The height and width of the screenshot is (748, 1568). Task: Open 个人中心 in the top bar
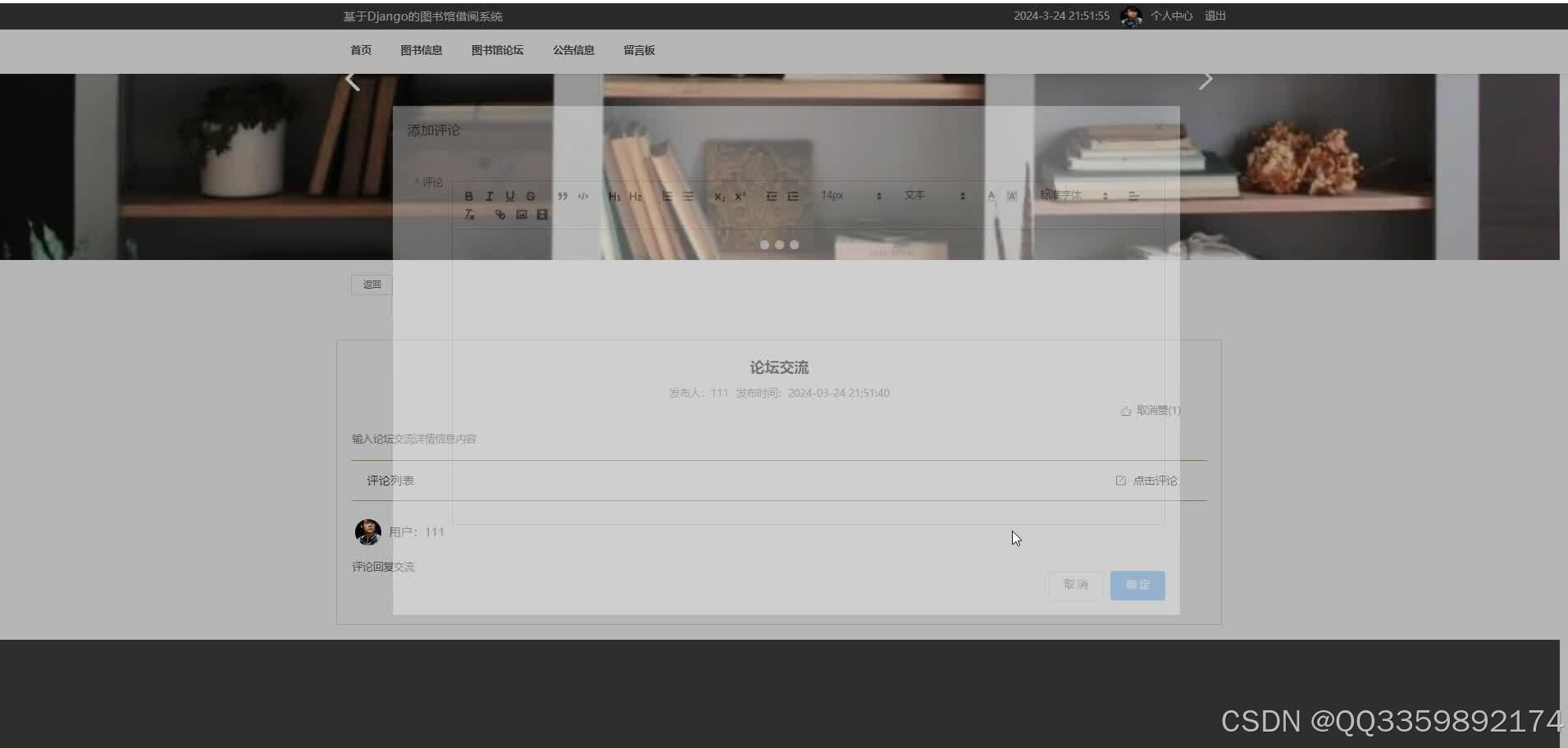(x=1171, y=16)
